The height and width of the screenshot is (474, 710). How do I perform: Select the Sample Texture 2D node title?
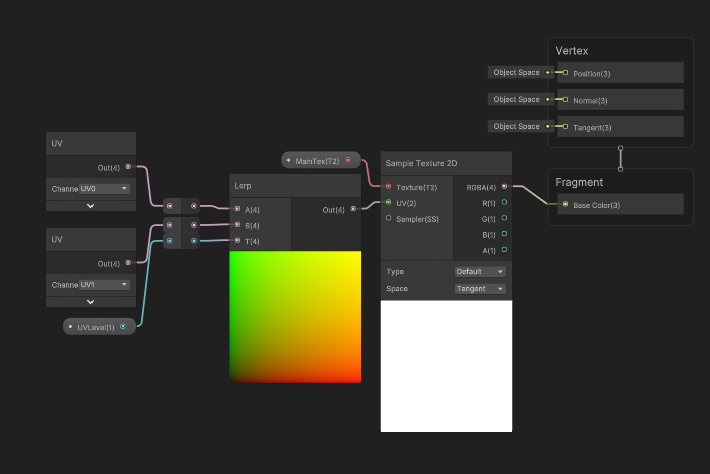pyautogui.click(x=446, y=163)
